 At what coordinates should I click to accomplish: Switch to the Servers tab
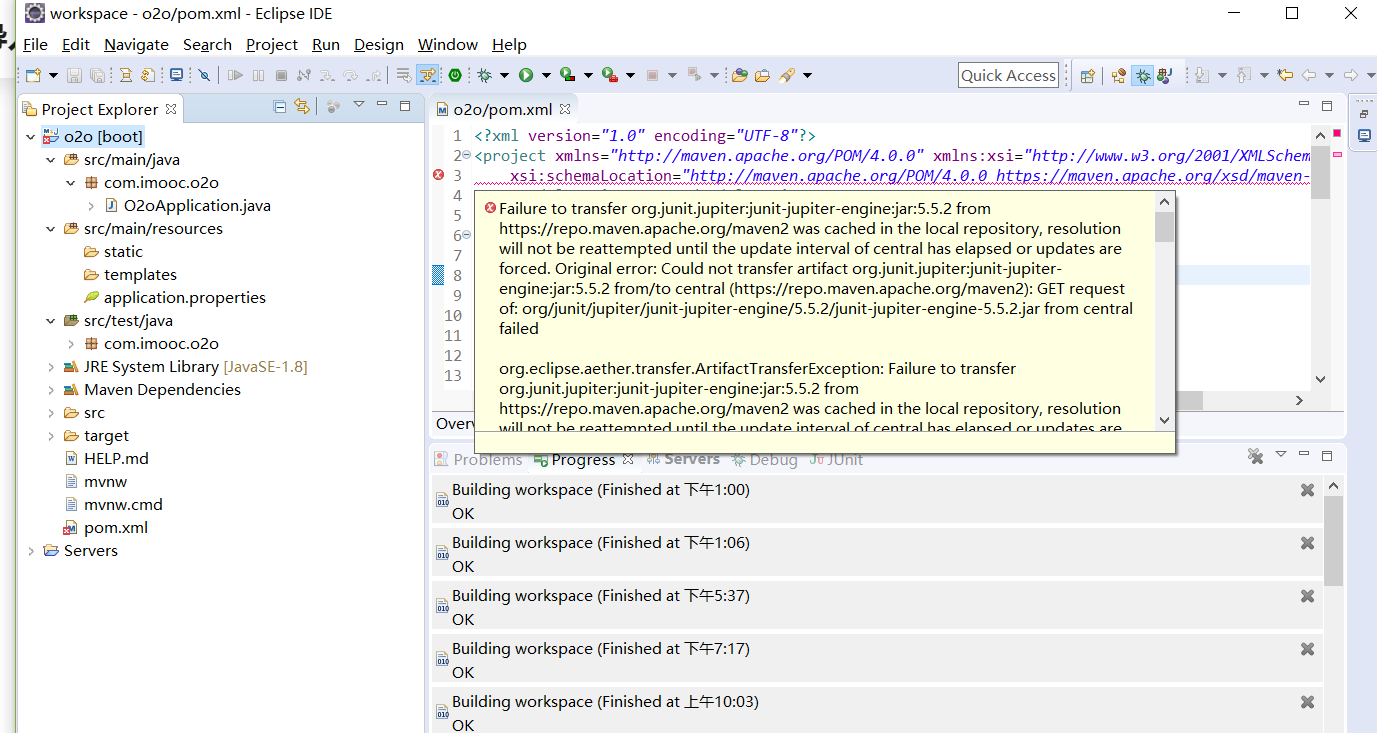pyautogui.click(x=683, y=459)
